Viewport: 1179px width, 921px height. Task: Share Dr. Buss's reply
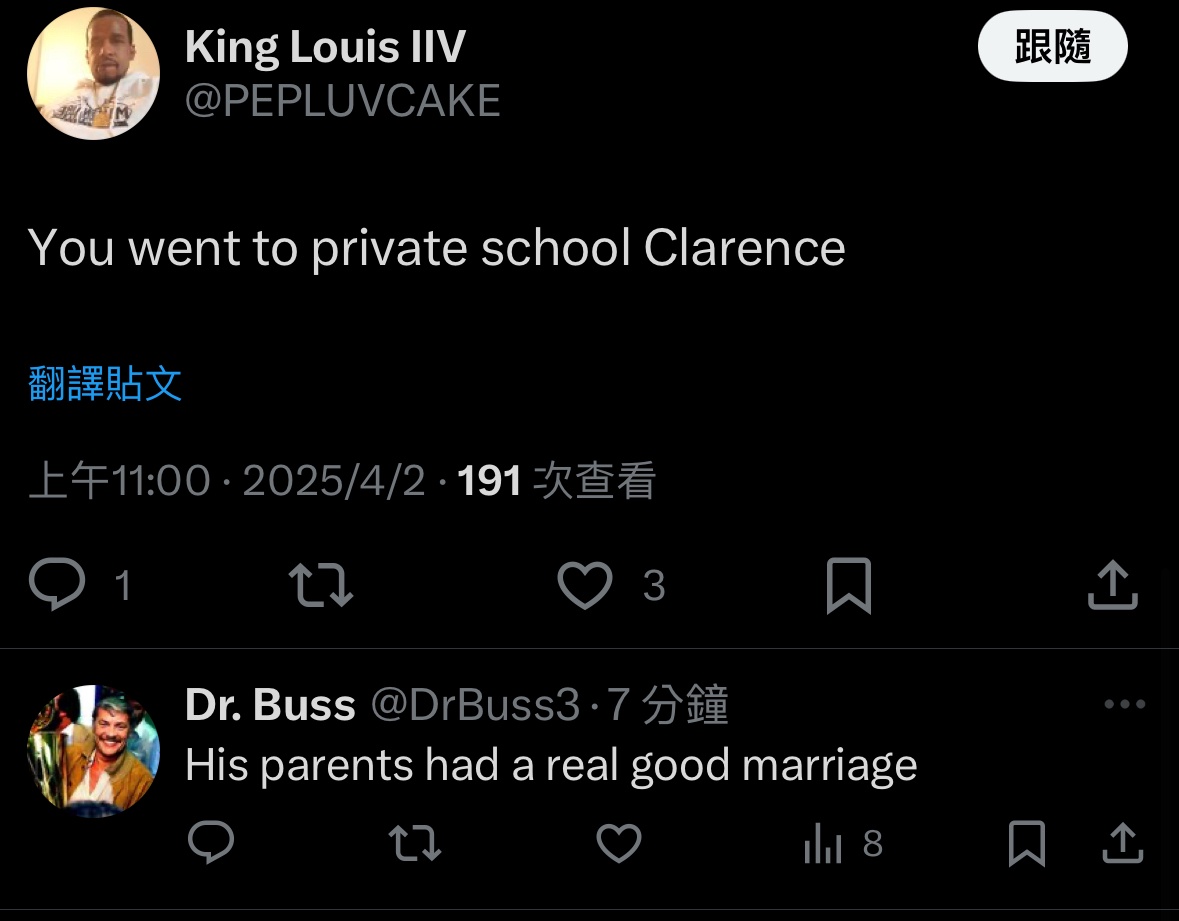click(1122, 844)
